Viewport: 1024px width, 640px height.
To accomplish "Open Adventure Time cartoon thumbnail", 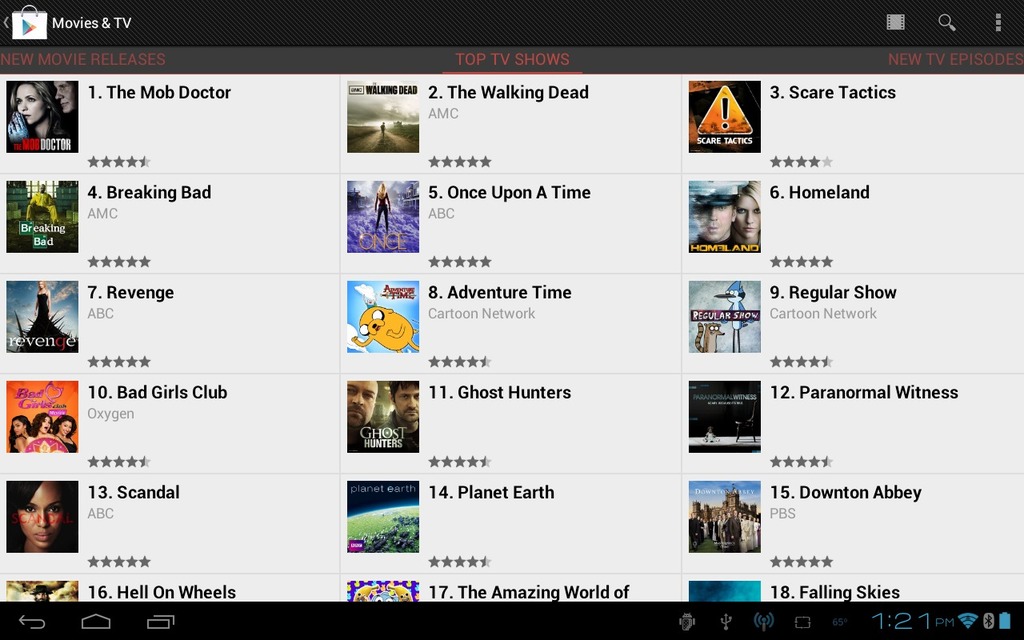I will click(383, 317).
